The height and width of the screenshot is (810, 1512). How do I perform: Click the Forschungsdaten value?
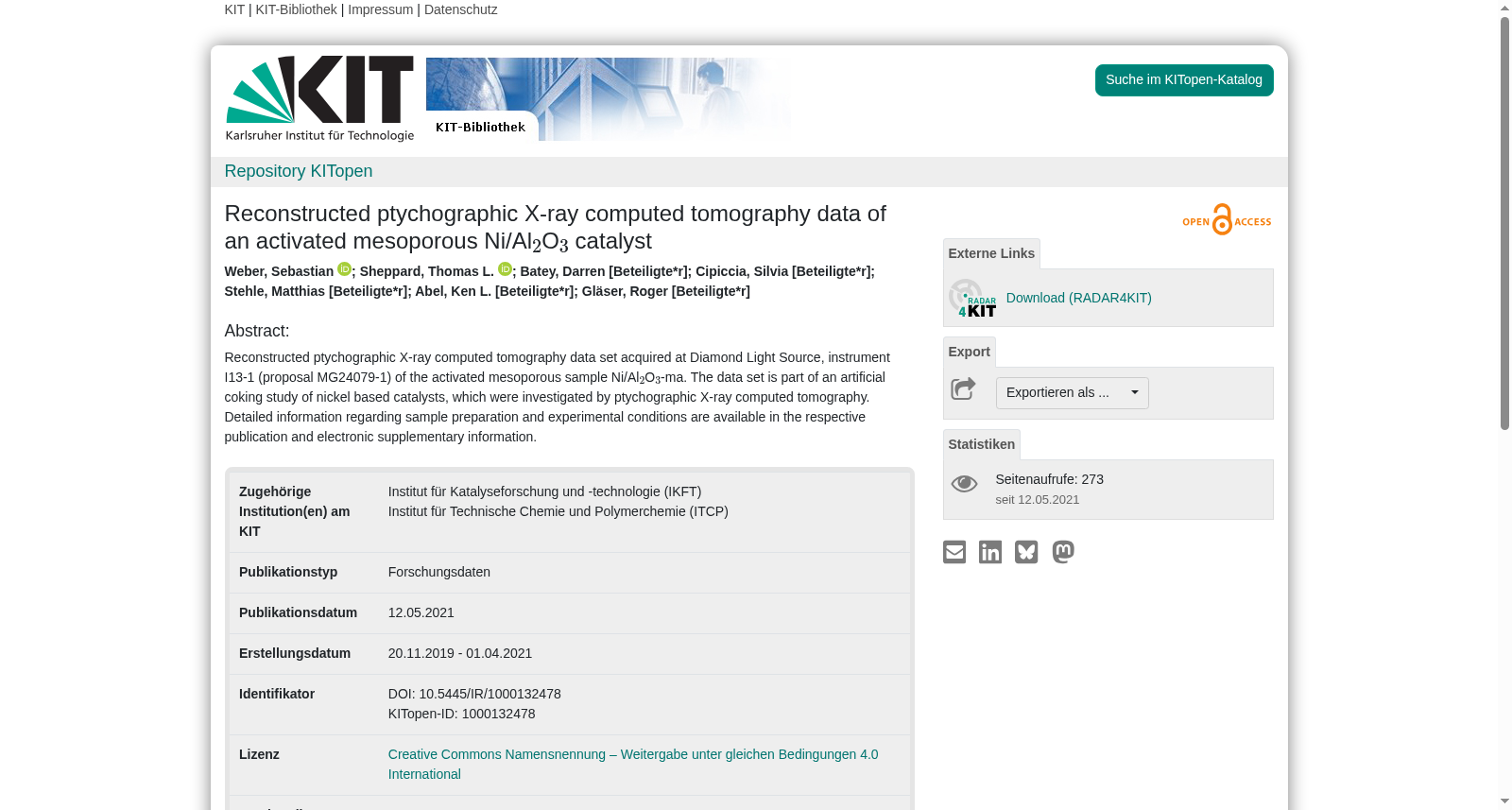[439, 572]
